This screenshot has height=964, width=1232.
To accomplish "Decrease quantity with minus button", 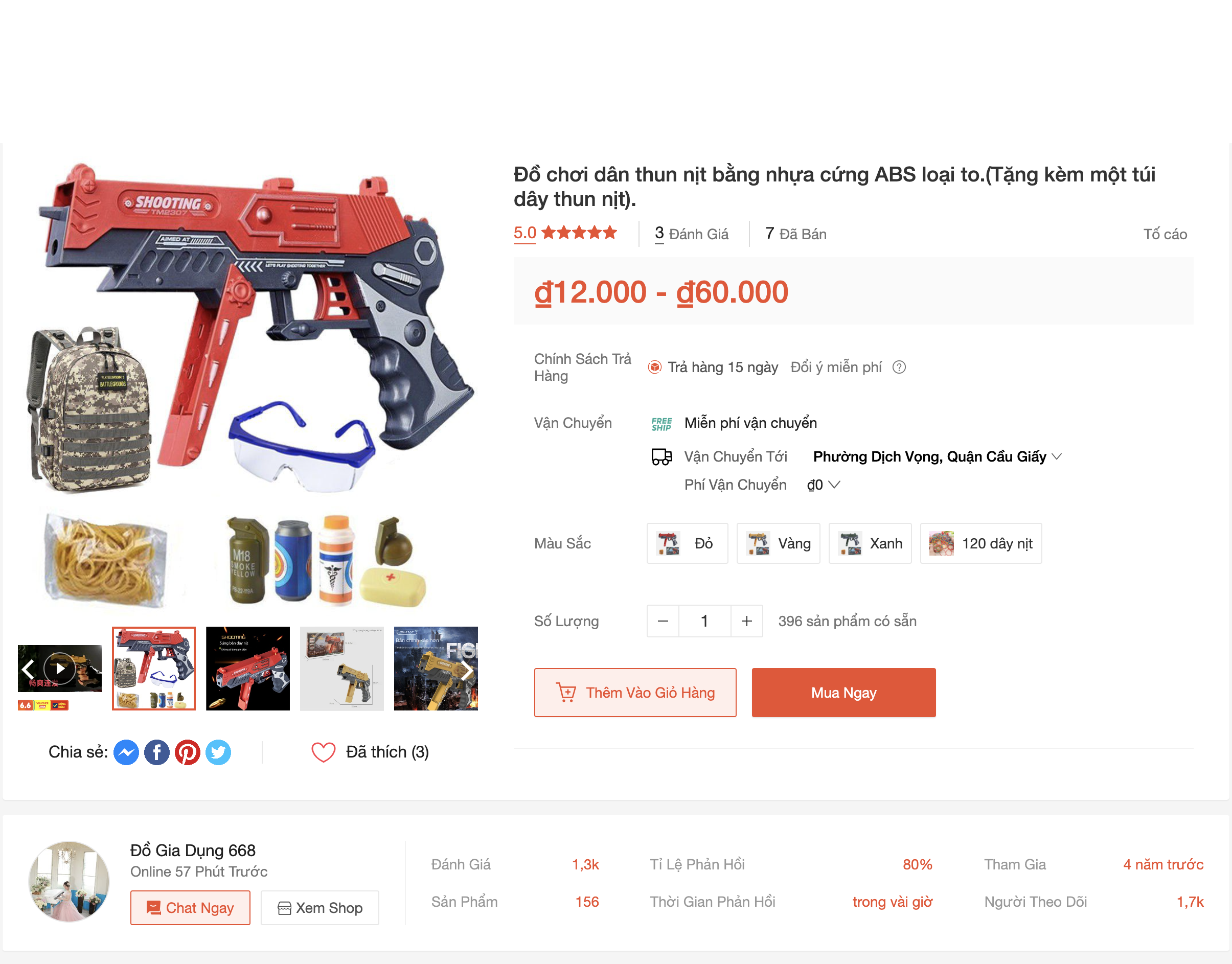I will 663,622.
